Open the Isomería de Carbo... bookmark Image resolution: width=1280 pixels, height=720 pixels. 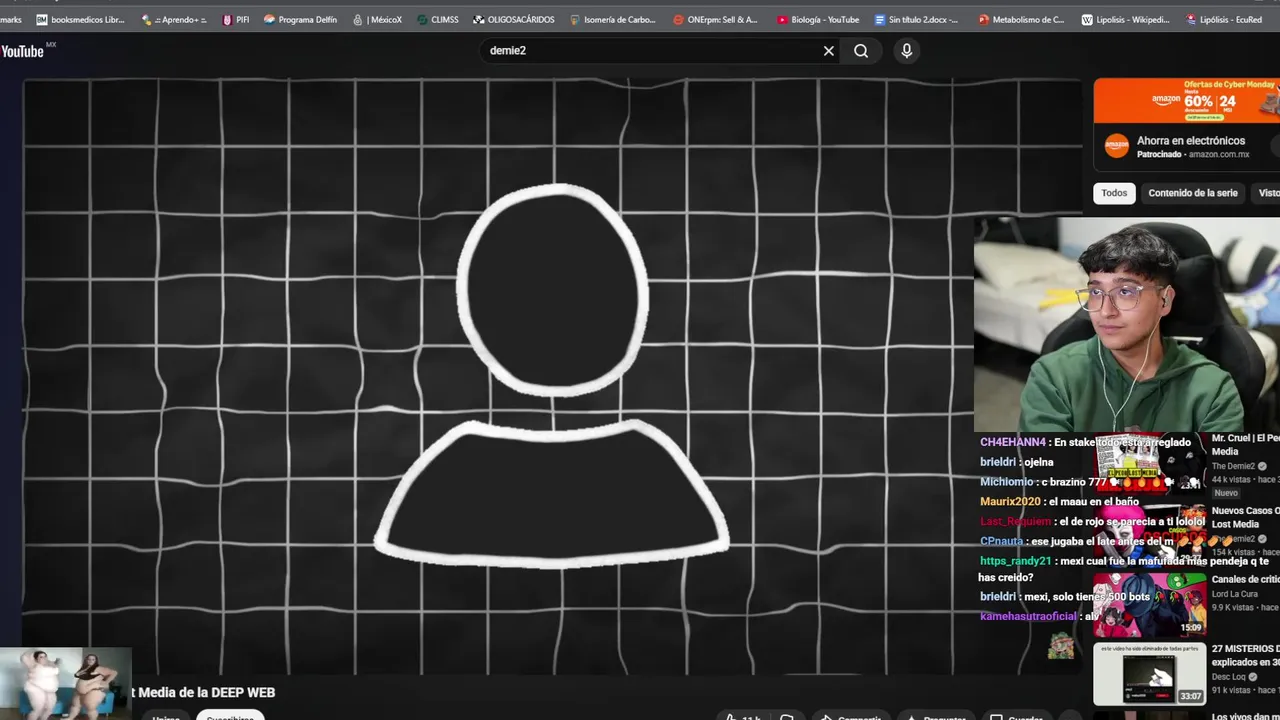point(613,19)
